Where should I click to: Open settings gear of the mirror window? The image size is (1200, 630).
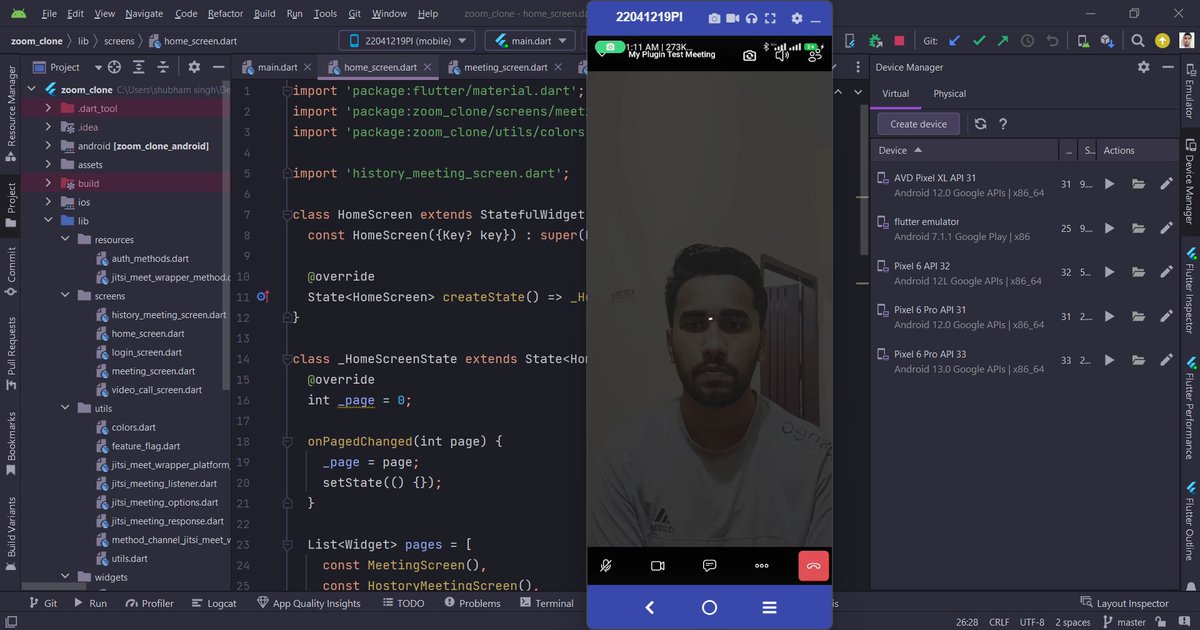(x=796, y=18)
